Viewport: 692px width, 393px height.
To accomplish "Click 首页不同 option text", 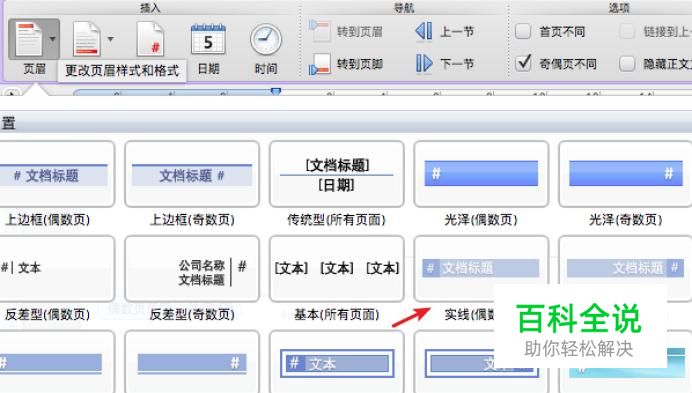I will click(562, 32).
